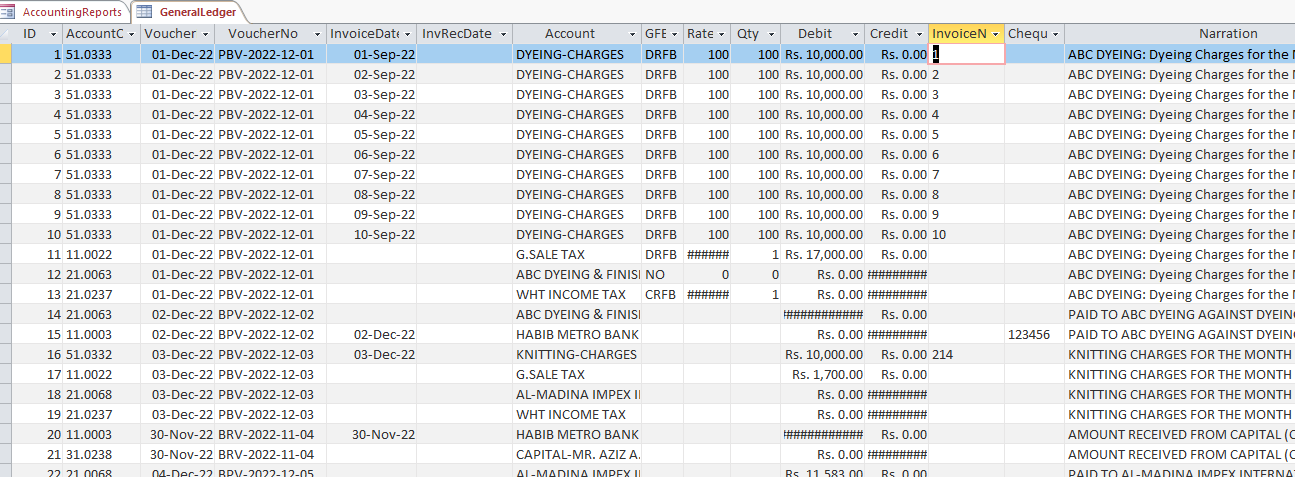Open the Account column filter dropdown
This screenshot has width=1295, height=477.
pyautogui.click(x=633, y=34)
